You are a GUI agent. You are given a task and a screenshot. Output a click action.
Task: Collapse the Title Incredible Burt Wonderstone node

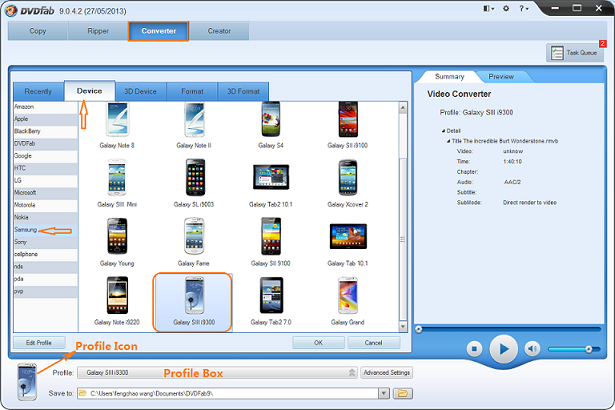(449, 141)
